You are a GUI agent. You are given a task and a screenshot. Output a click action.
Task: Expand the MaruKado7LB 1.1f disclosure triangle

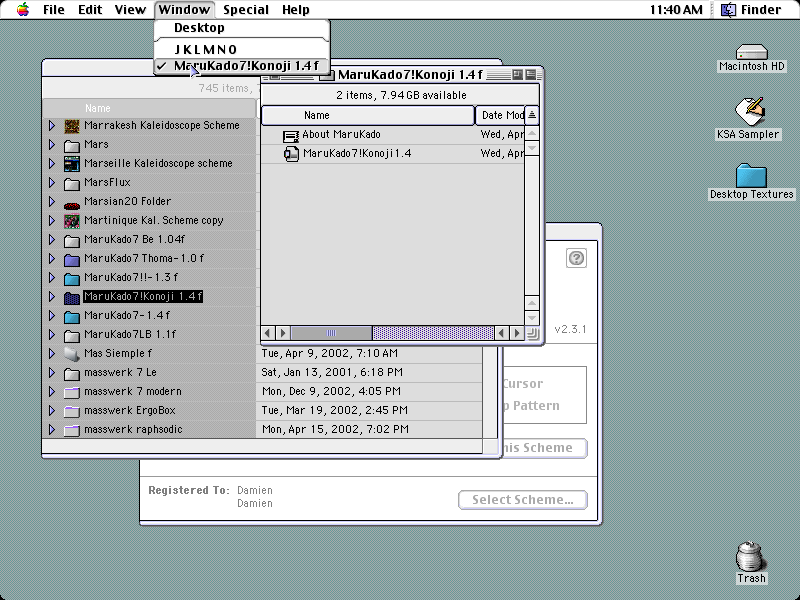(52, 335)
